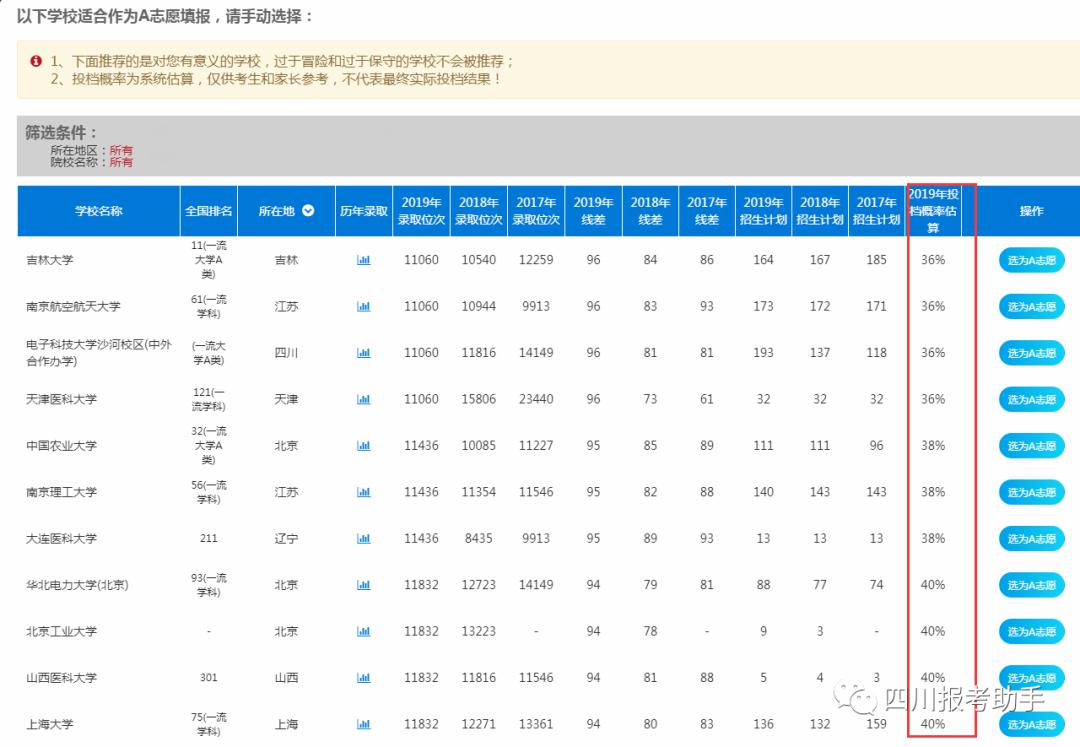Select 电子科技大学沙河校区 as A志愿
Screen dimensions: 1080x747
point(1031,353)
